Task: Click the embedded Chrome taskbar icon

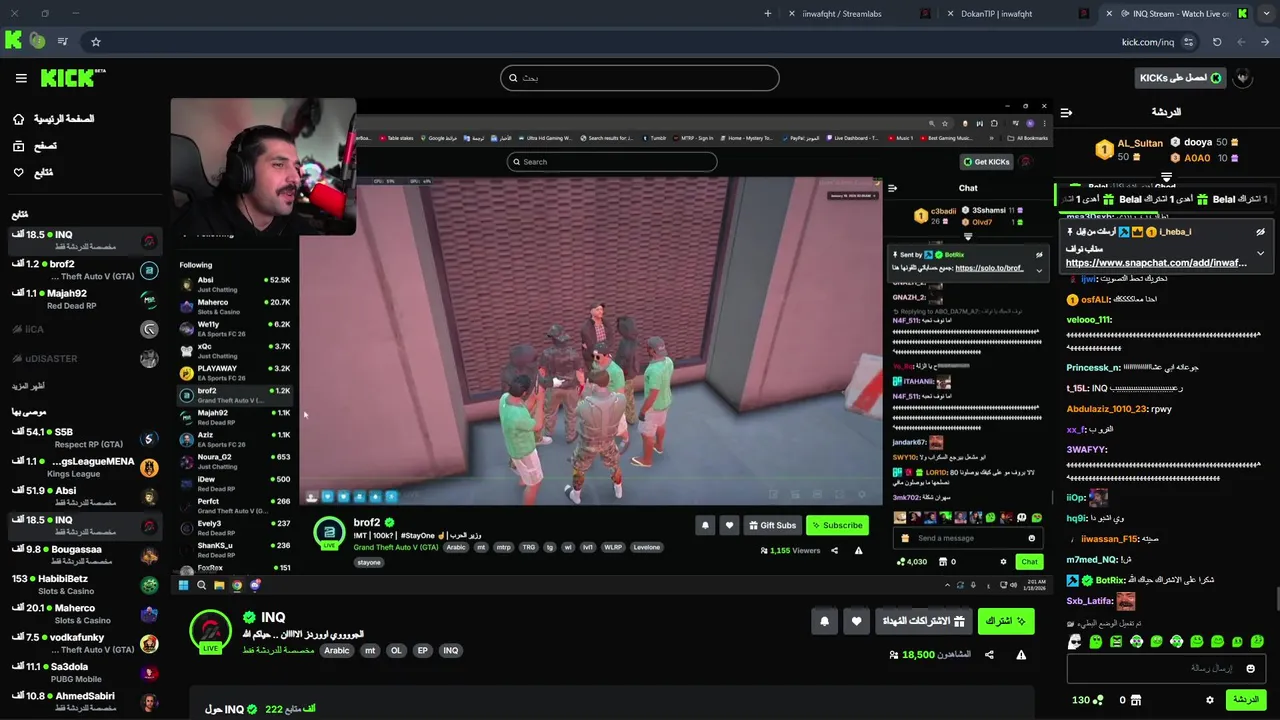Action: pos(237,585)
